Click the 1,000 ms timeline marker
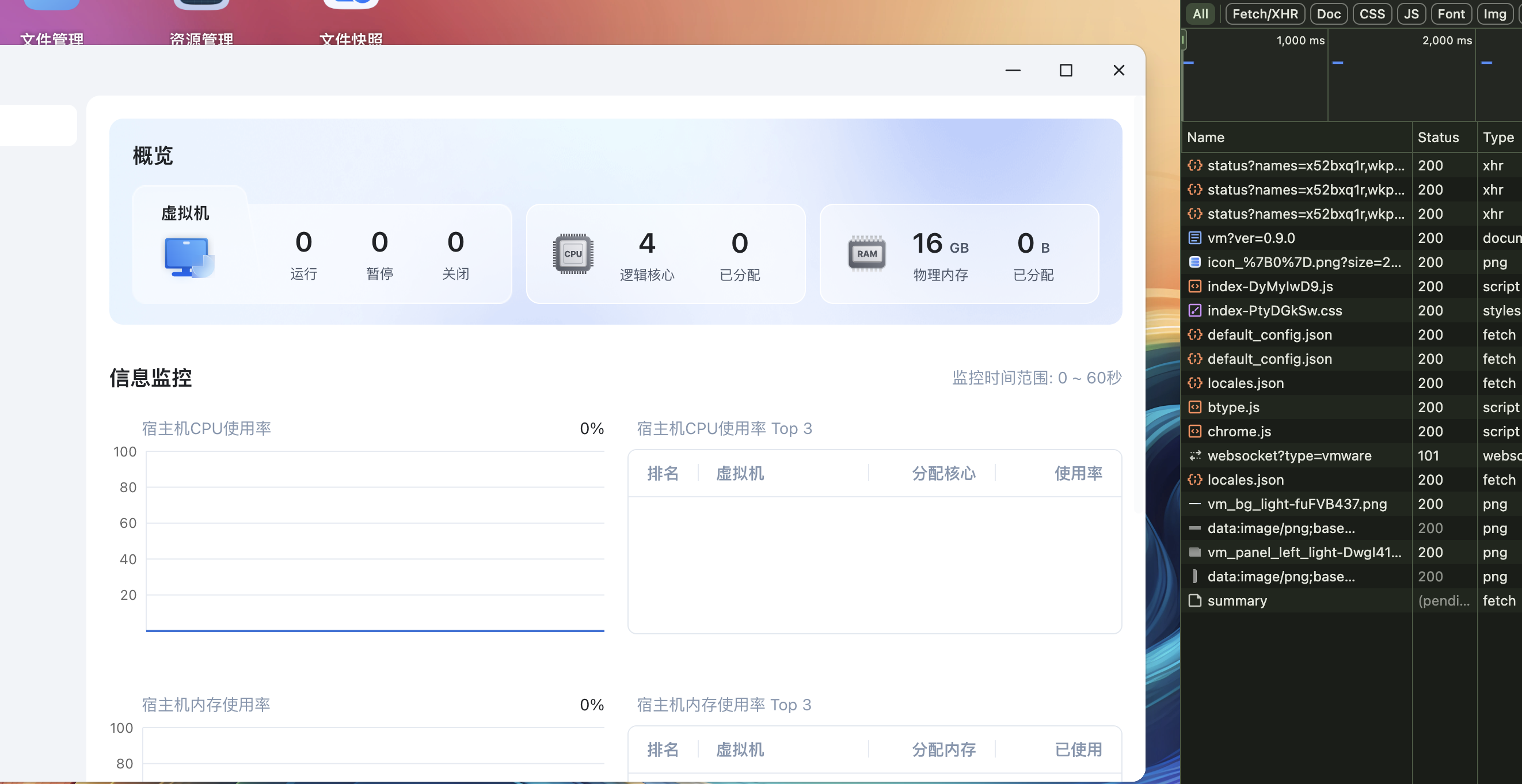This screenshot has width=1522, height=784. coord(1300,41)
